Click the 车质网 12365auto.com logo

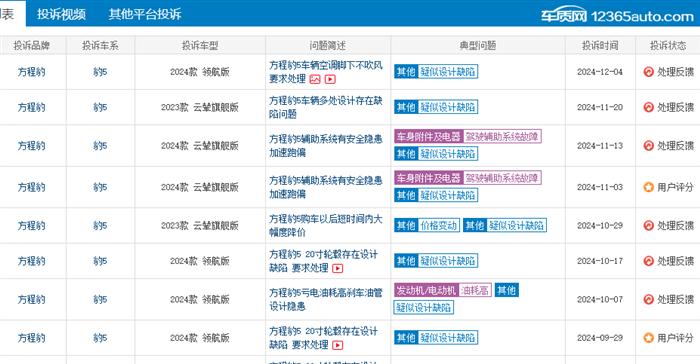coord(617,16)
